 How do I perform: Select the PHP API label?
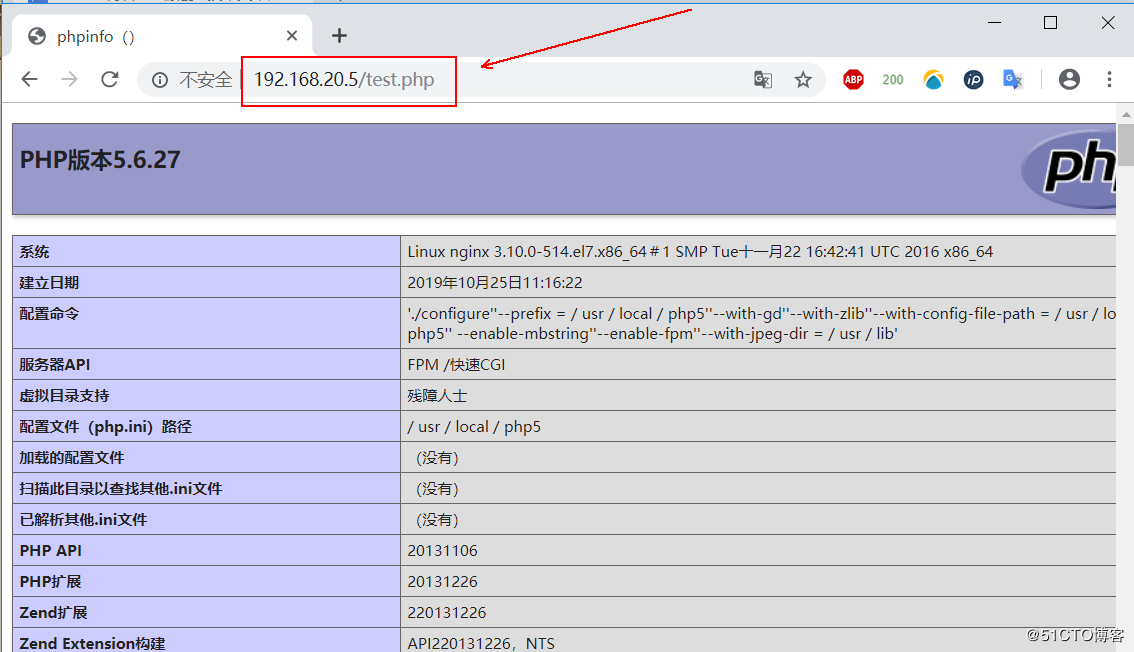point(51,551)
